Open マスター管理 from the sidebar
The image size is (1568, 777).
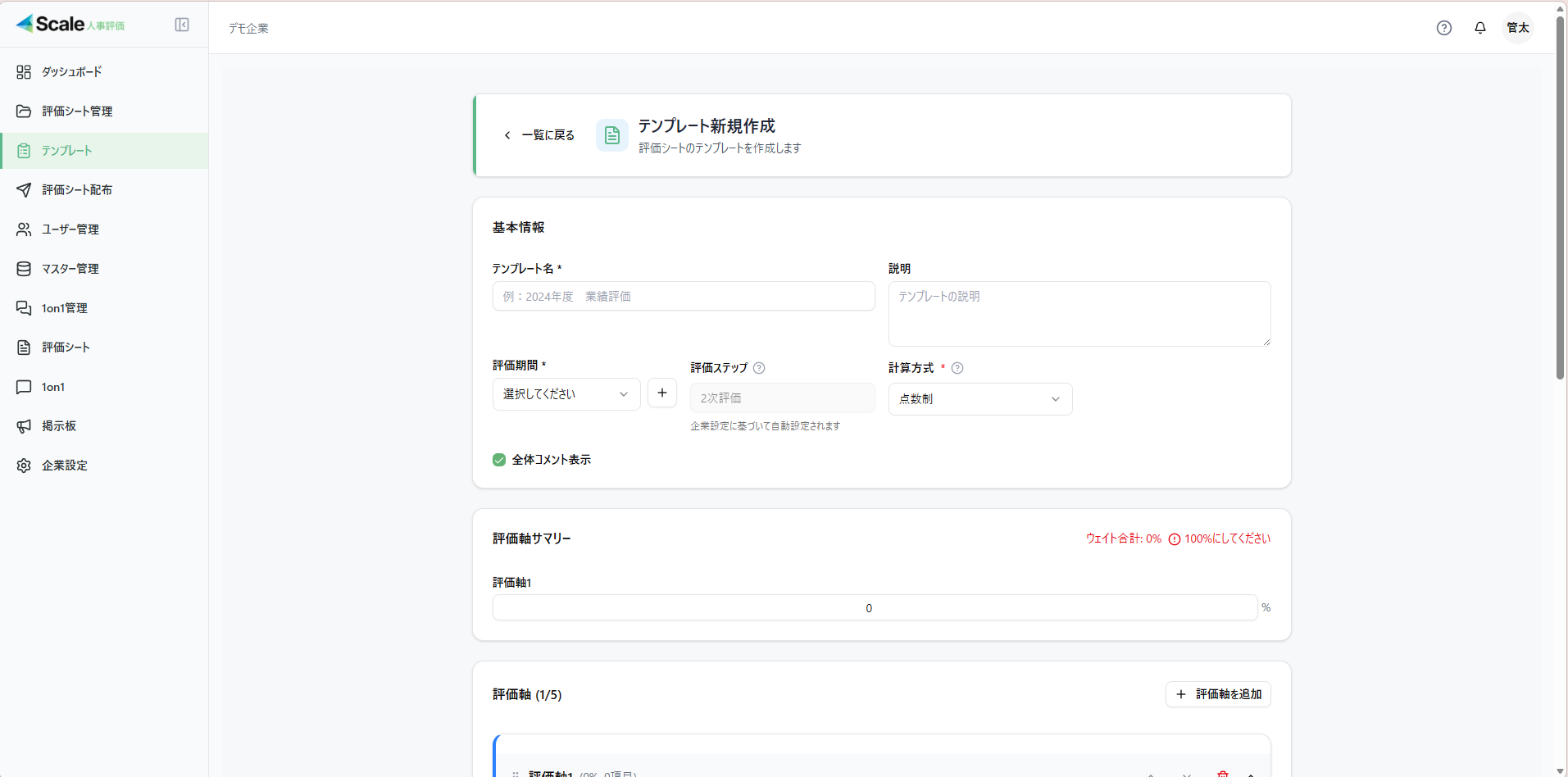tap(70, 268)
